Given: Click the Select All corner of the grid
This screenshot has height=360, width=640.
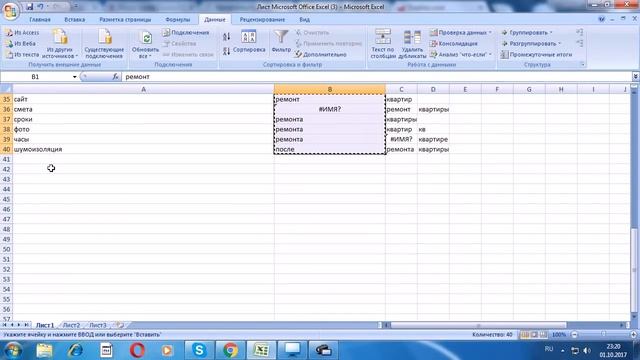Looking at the screenshot, I should point(6,89).
